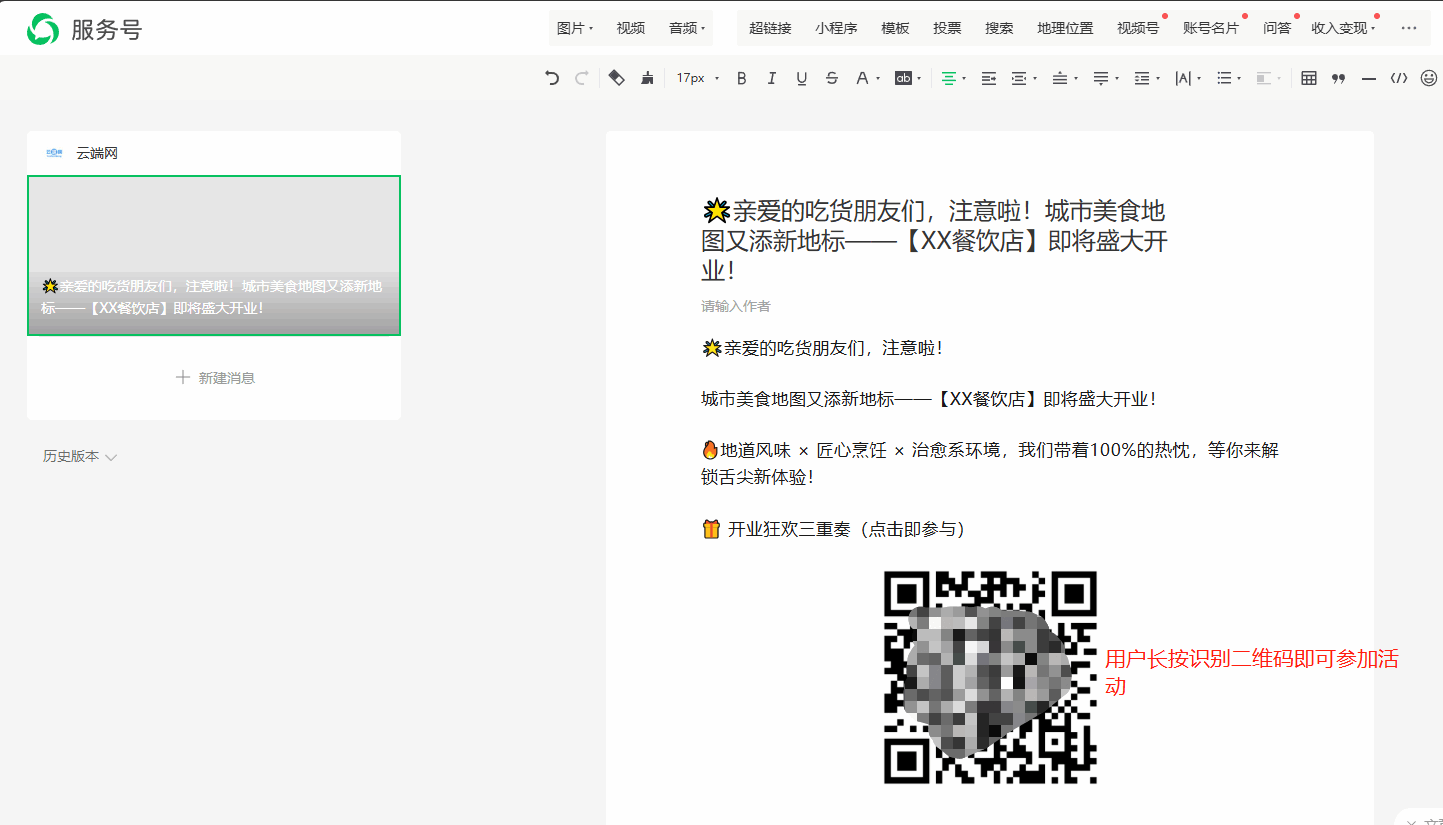Open paragraph spacing before dropdown
Viewport: 1443px width, 825px height.
[x=1064, y=78]
